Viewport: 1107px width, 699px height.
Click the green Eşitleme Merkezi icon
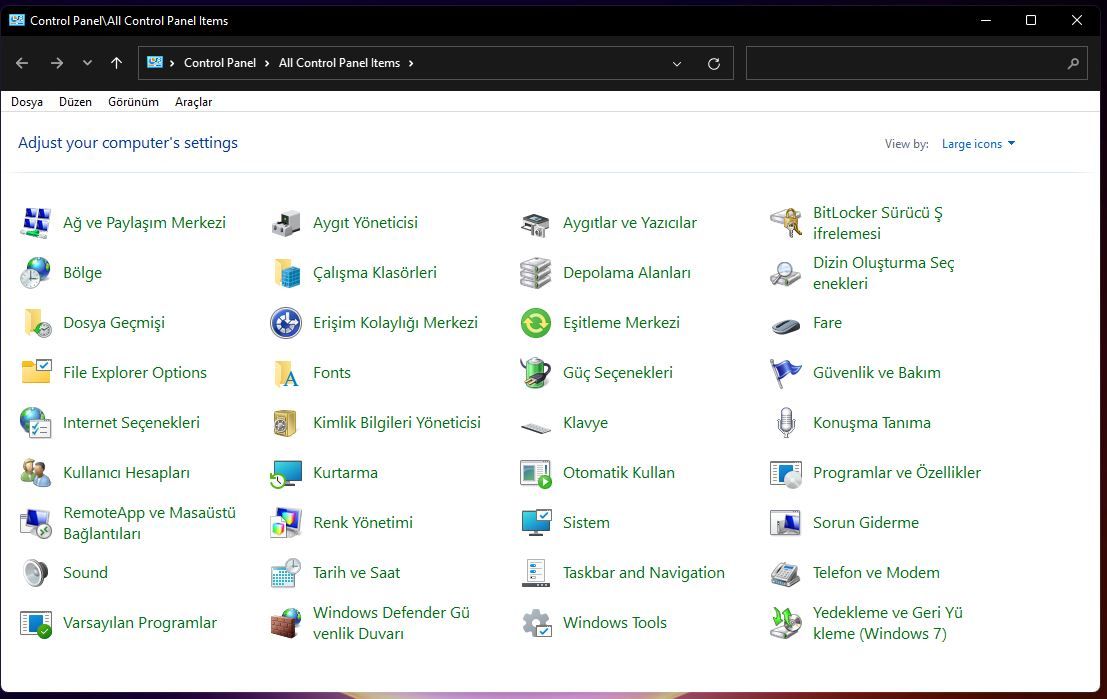point(536,323)
